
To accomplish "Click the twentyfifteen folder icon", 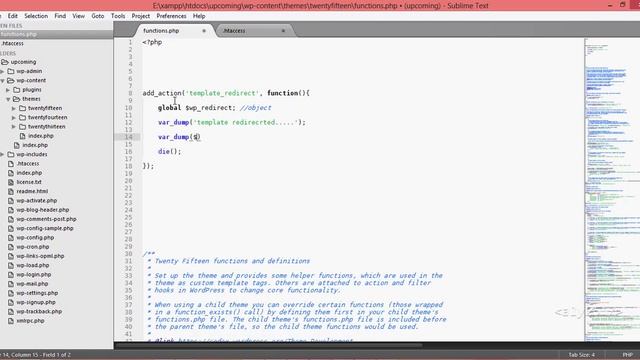I will point(22,108).
